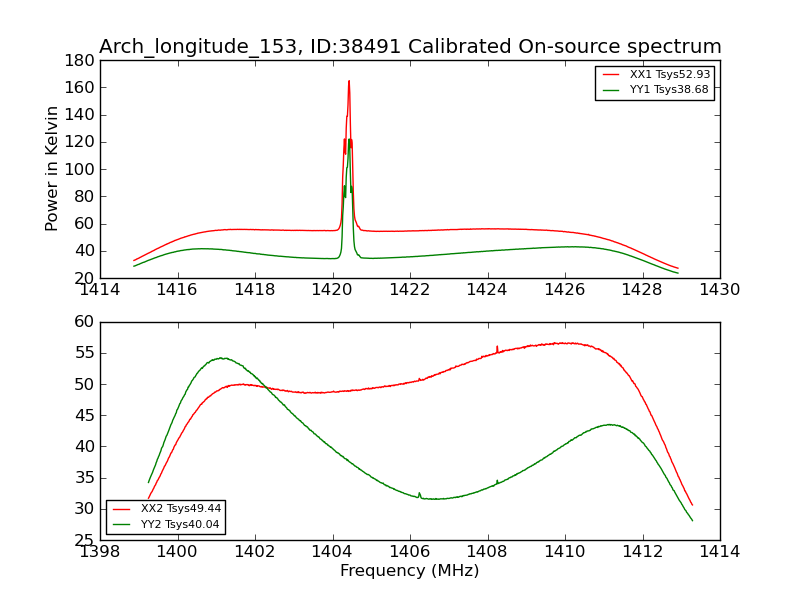The image size is (800, 600).
Task: Click the 1410 tick label on lower plot
Action: click(565, 552)
